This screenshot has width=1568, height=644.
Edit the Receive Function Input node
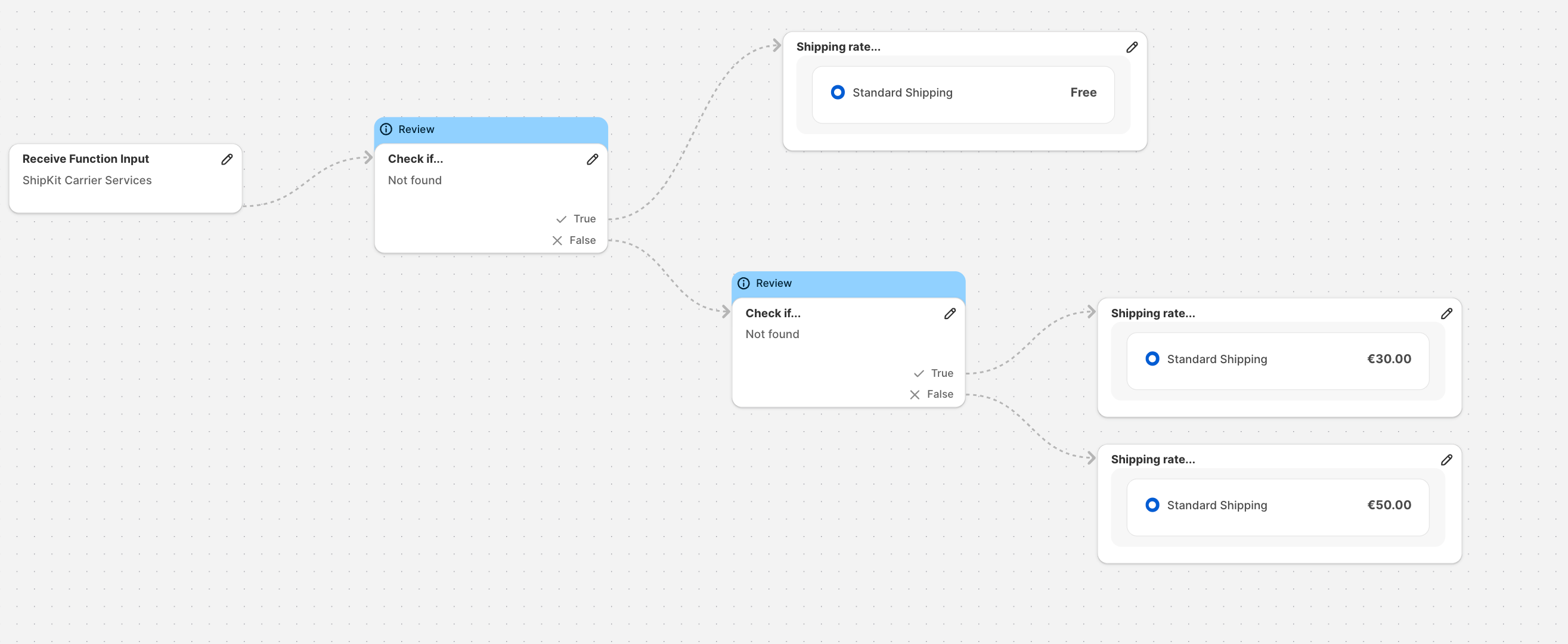227,159
